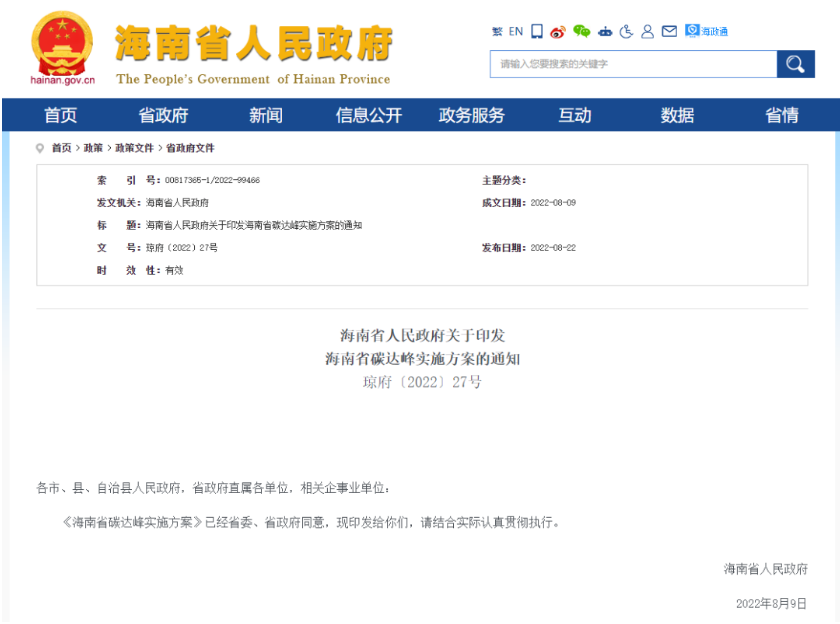Go to 政务服务 in the navigation bar
This screenshot has width=840, height=624.
click(x=471, y=115)
